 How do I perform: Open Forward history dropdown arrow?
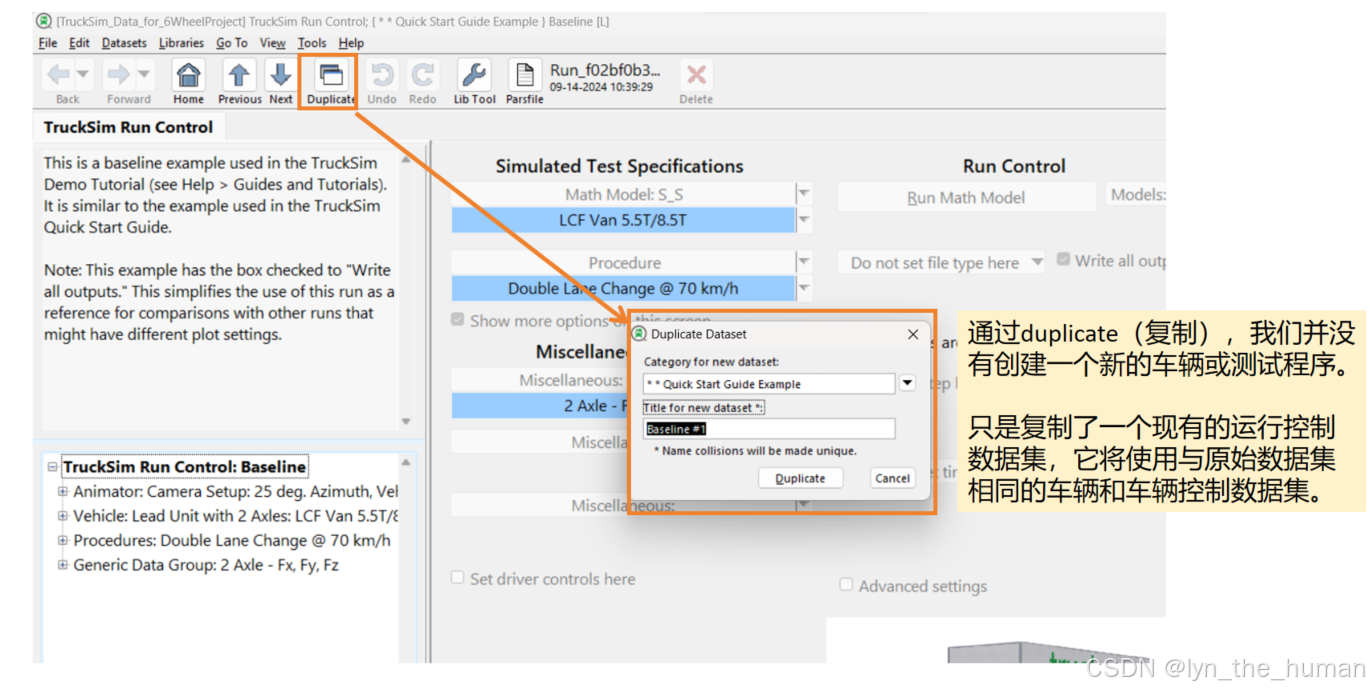[x=144, y=75]
